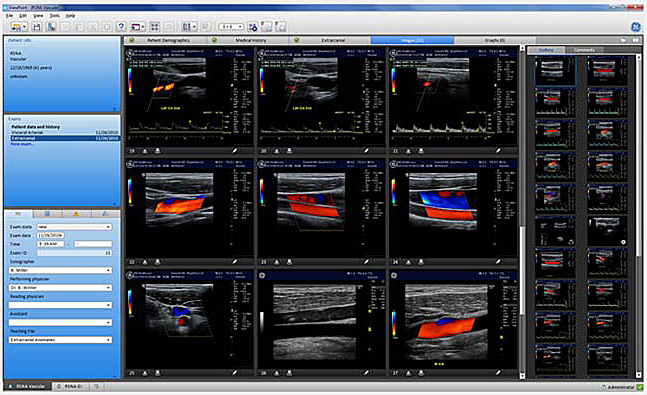
Task: Click the Exam date input field
Action: pos(50,235)
